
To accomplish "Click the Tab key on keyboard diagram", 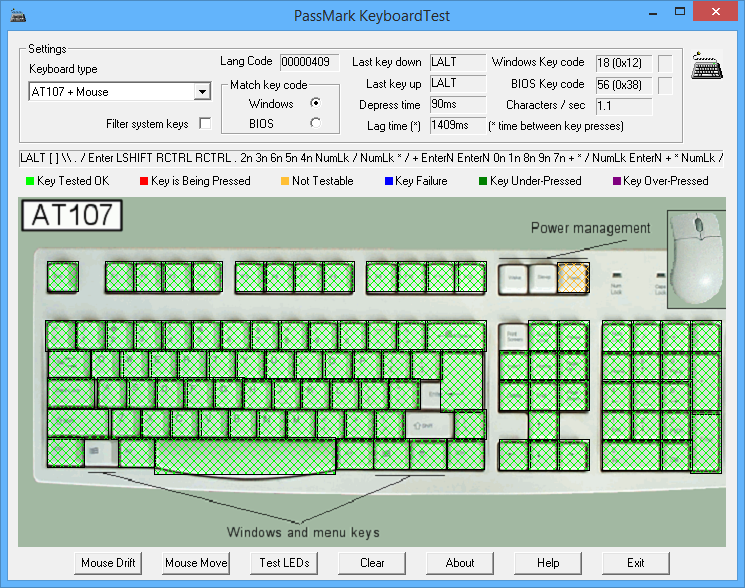I will coord(69,365).
